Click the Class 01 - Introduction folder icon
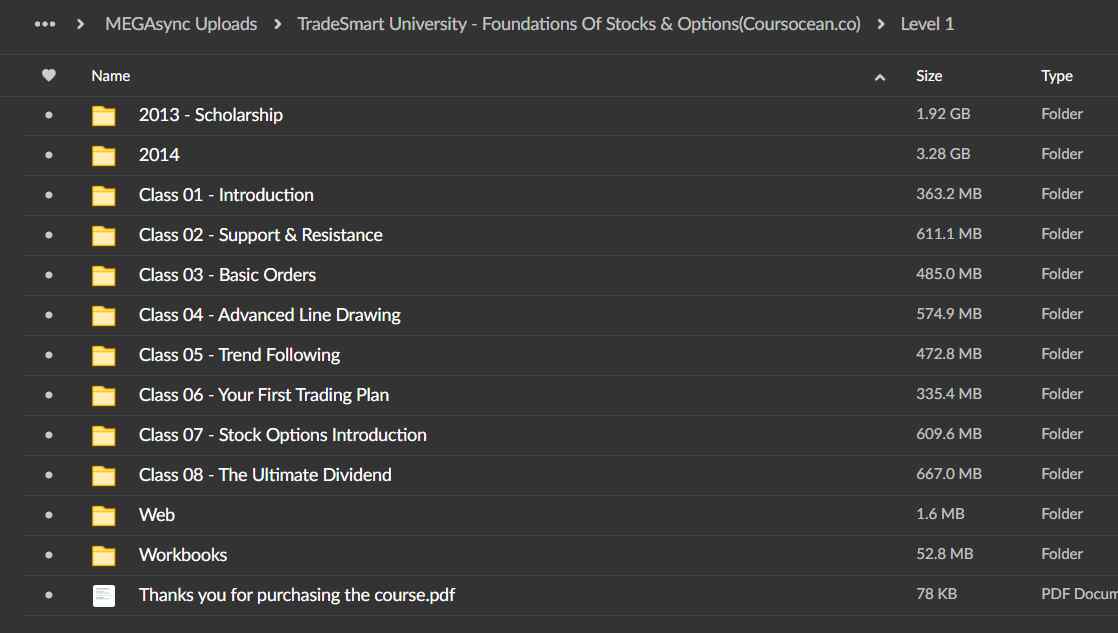This screenshot has width=1118, height=633. [104, 195]
